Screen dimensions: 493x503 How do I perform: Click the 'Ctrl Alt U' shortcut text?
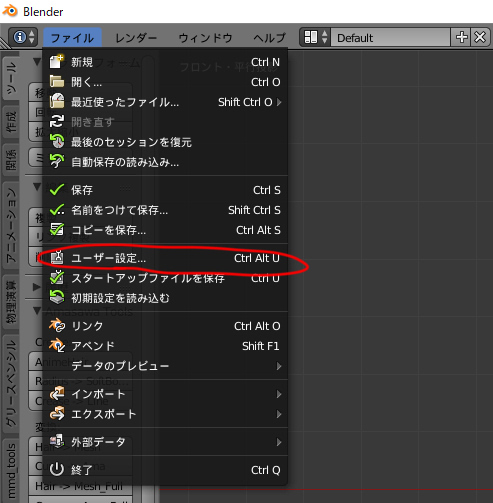coord(257,258)
